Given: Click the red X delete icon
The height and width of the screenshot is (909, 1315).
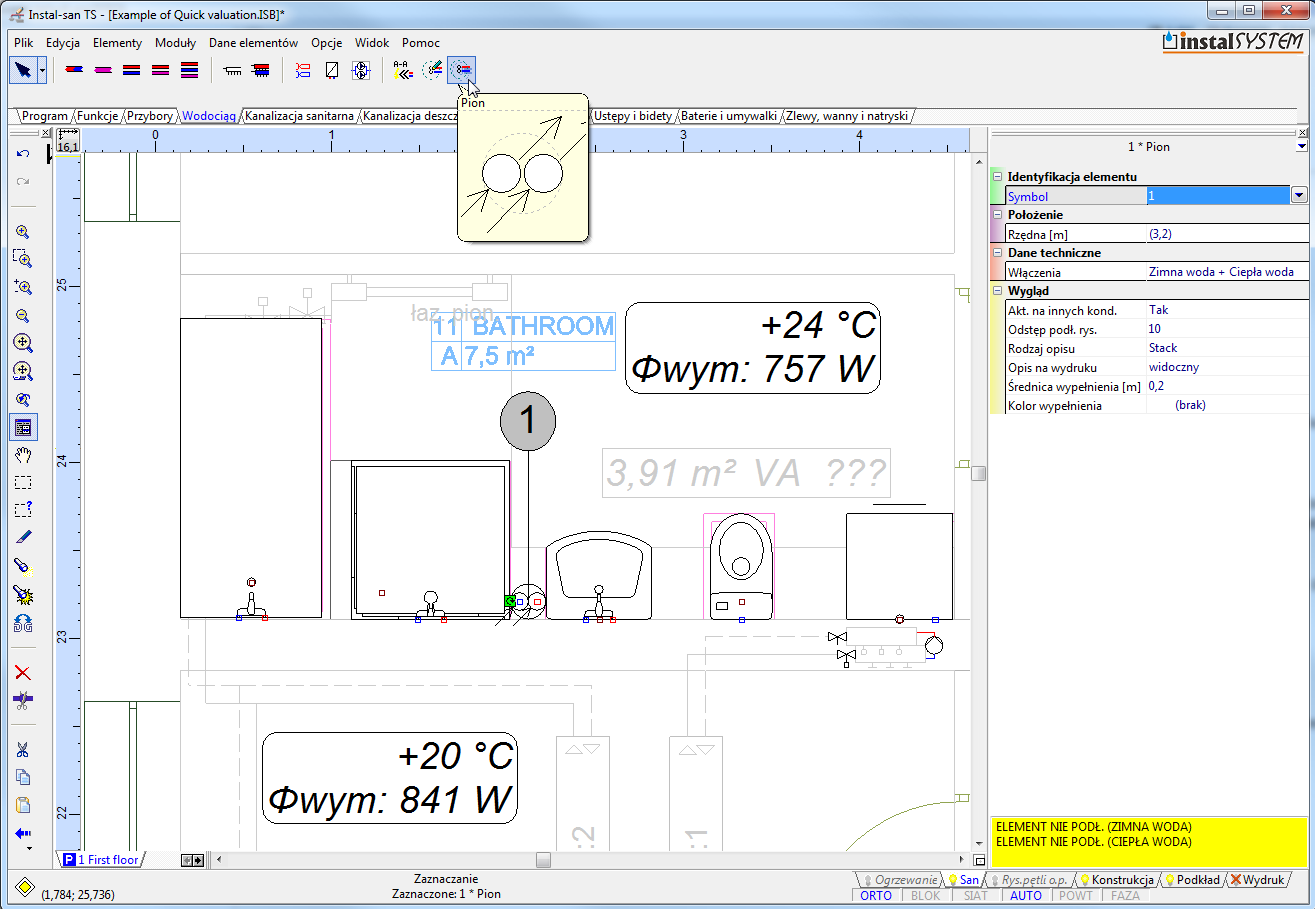Looking at the screenshot, I should tap(23, 673).
